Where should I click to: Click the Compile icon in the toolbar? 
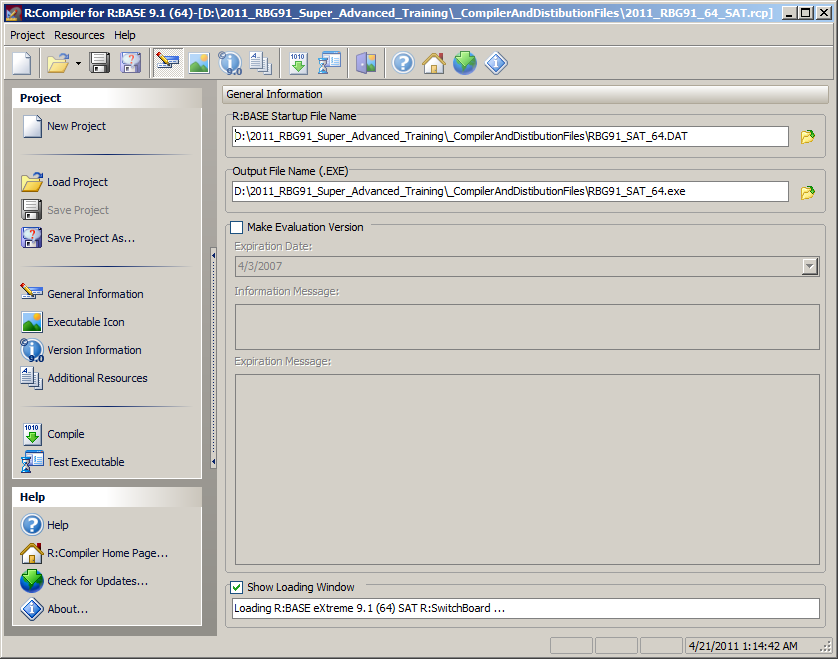point(298,63)
